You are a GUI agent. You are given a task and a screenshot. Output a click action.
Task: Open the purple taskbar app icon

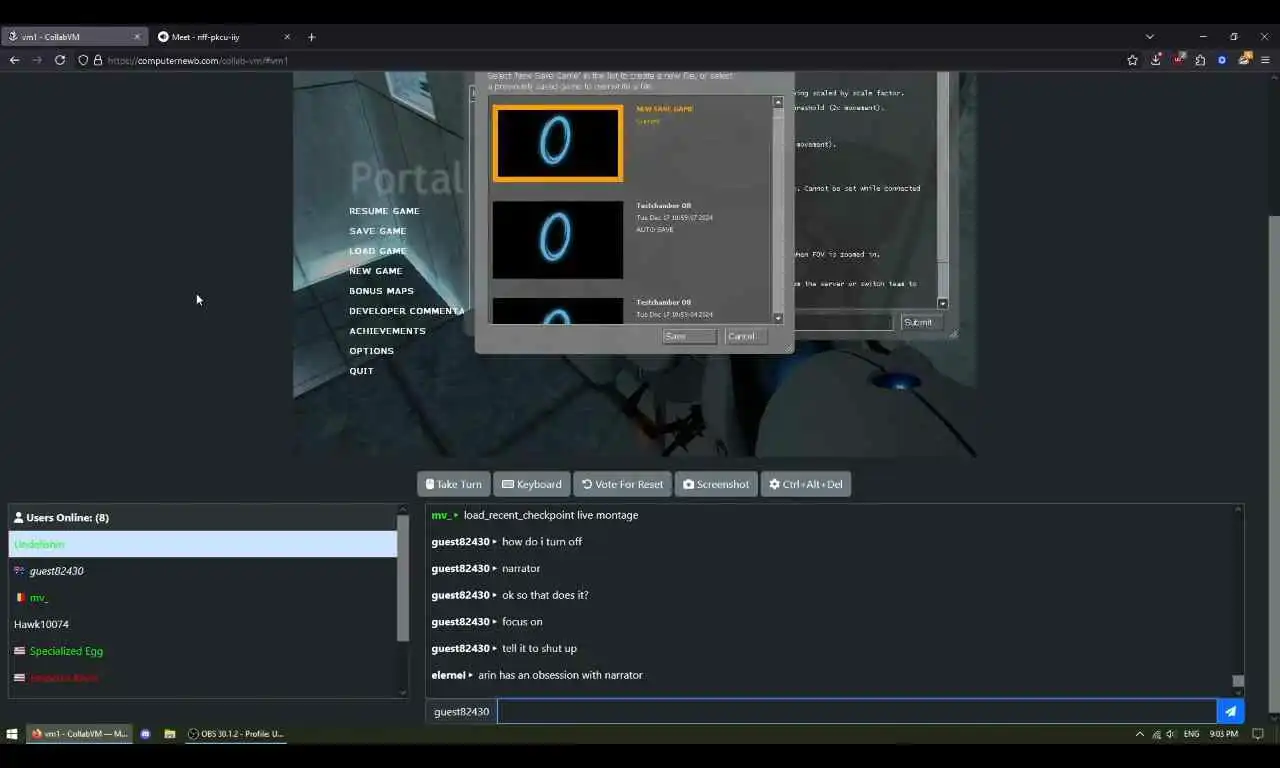[146, 734]
